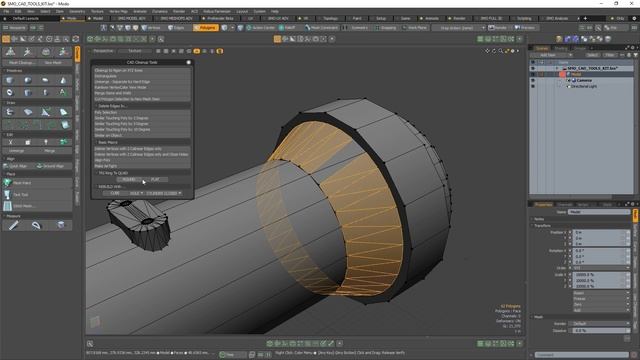Open the Render menu
This screenshot has width=640, height=360.
pyautogui.click(x=179, y=11)
